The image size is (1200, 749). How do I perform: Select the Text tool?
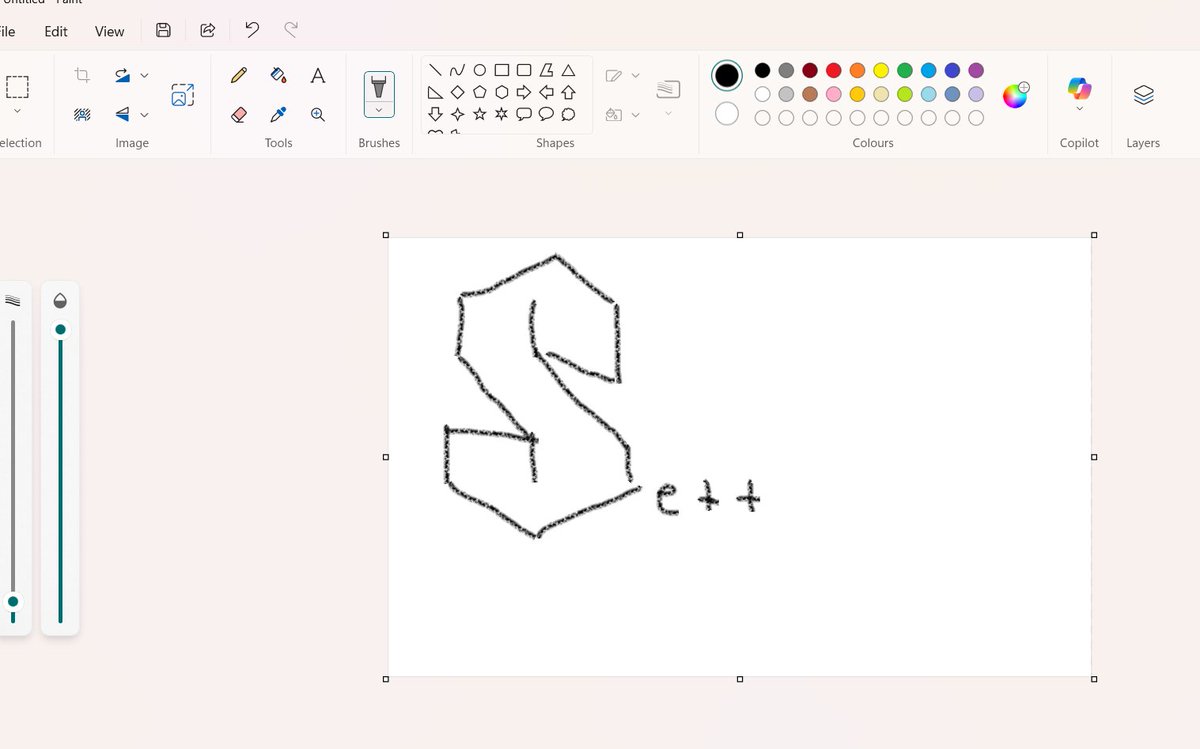tap(318, 75)
